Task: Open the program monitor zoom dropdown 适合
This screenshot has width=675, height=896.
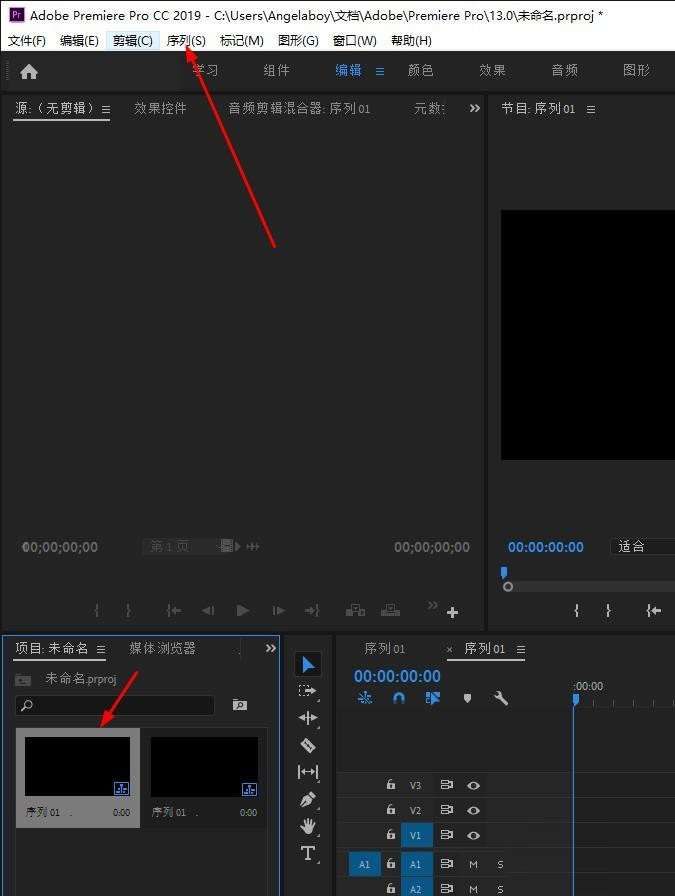Action: point(642,547)
